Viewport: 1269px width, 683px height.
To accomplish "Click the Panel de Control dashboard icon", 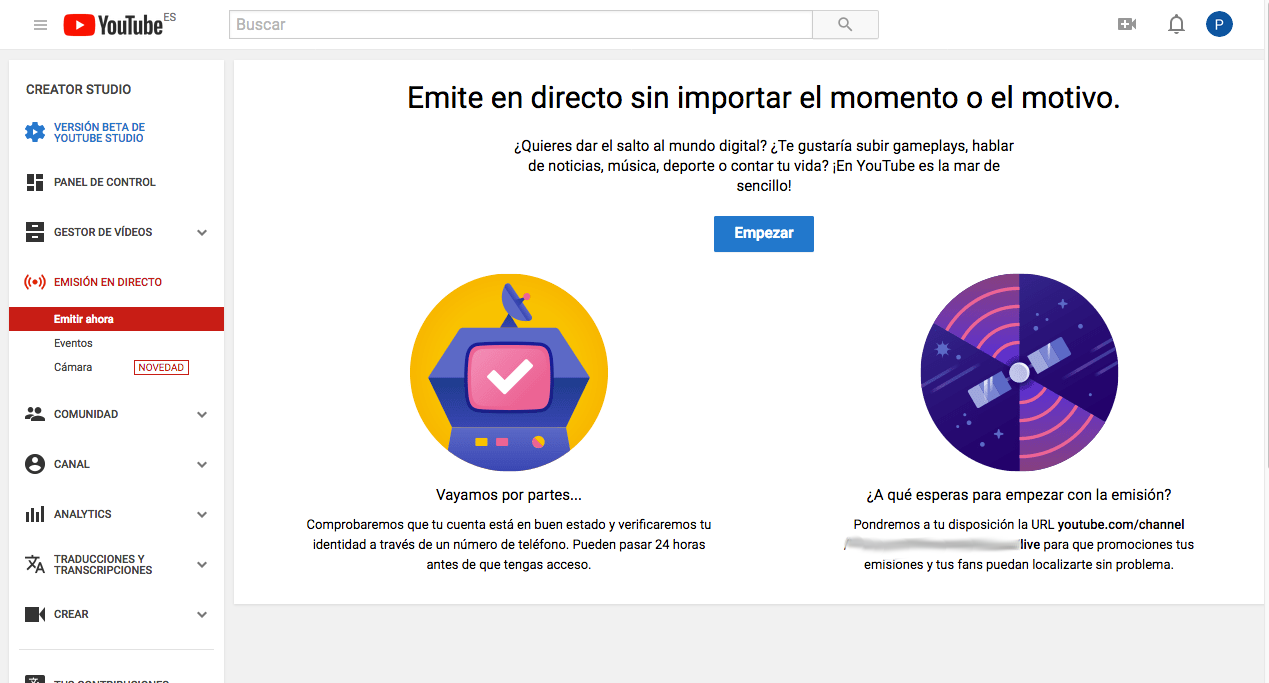I will pos(35,182).
